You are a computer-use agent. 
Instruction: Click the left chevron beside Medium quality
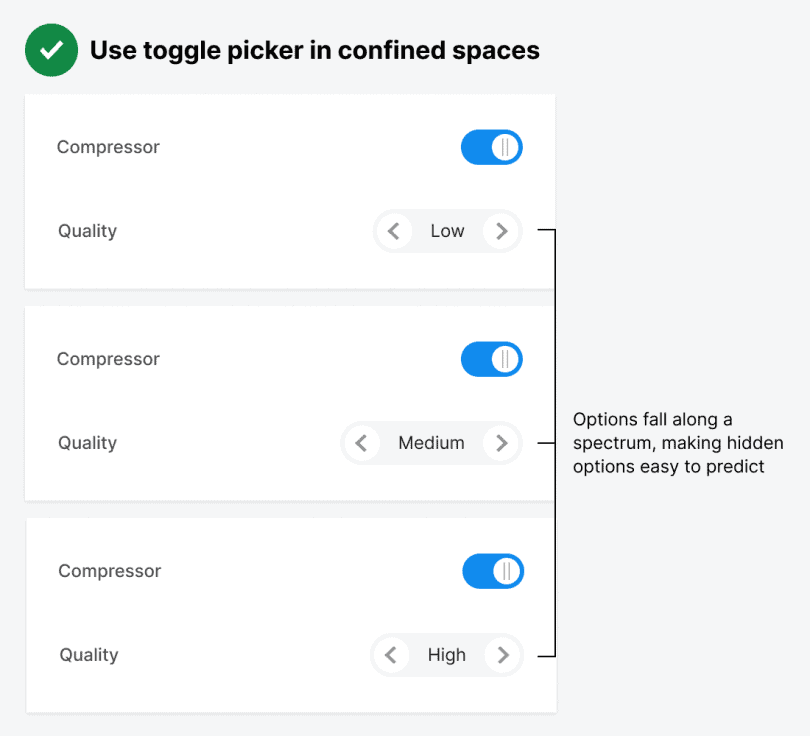(x=362, y=443)
